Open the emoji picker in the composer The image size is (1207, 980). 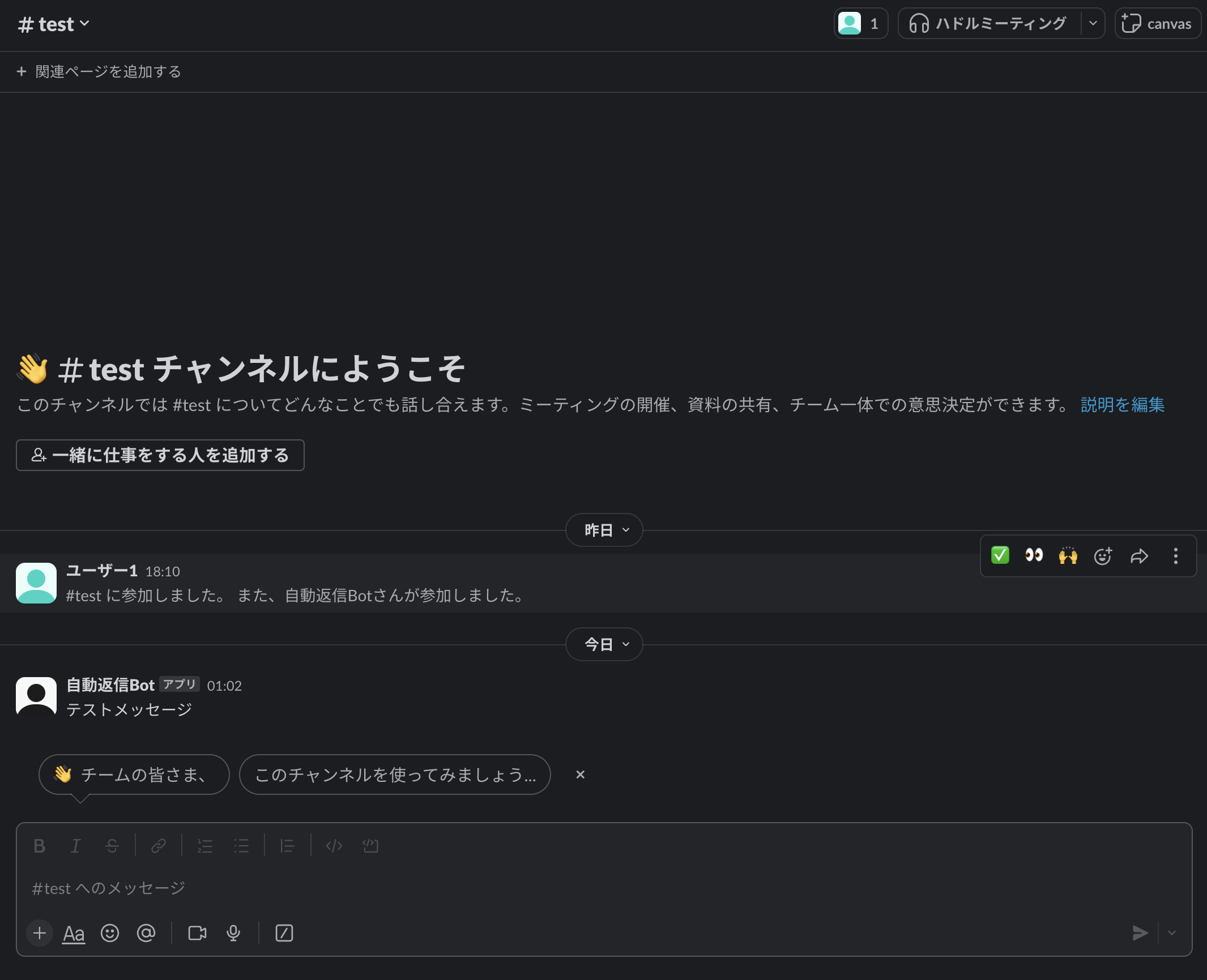pos(110,934)
